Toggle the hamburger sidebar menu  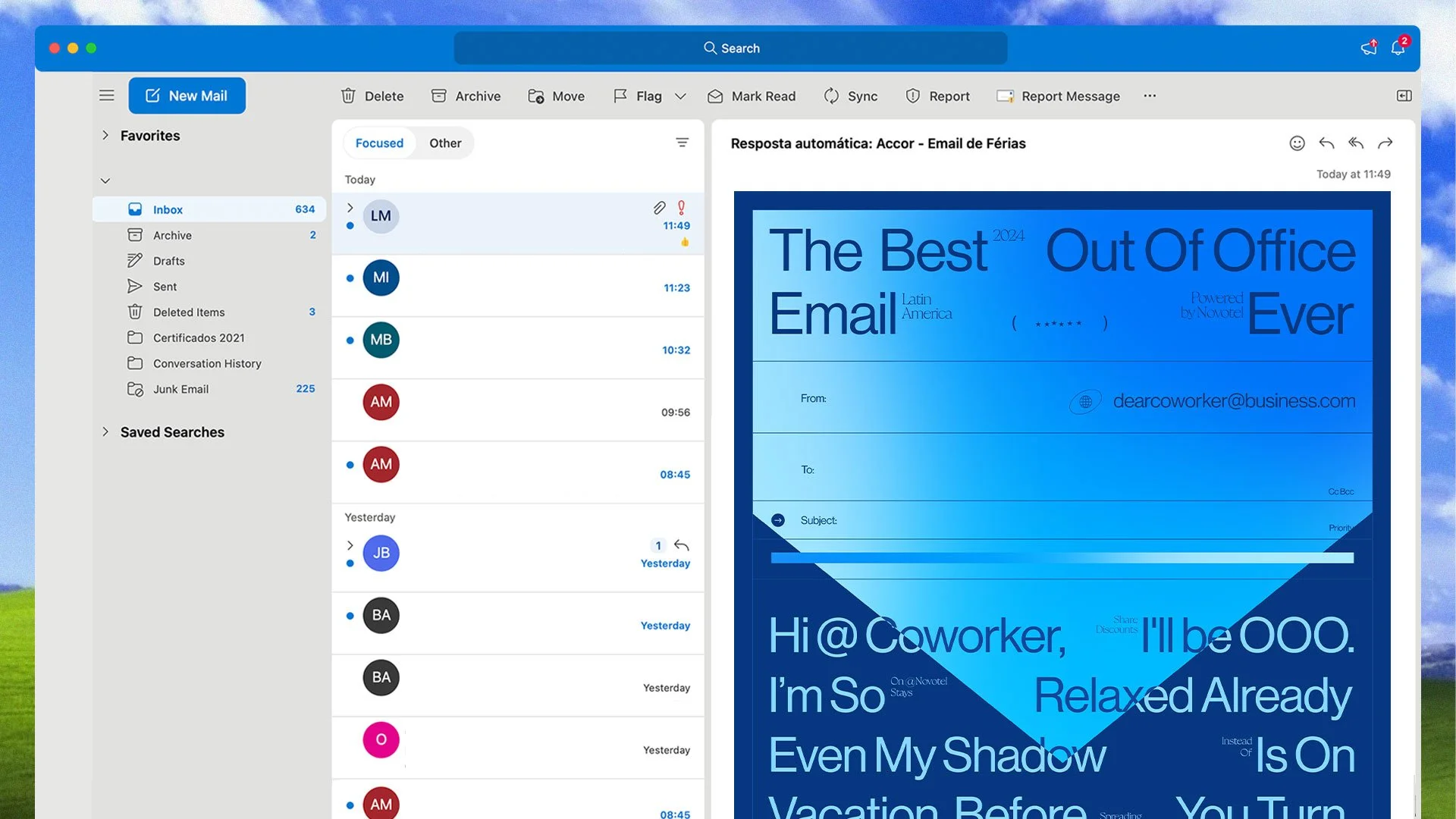107,96
